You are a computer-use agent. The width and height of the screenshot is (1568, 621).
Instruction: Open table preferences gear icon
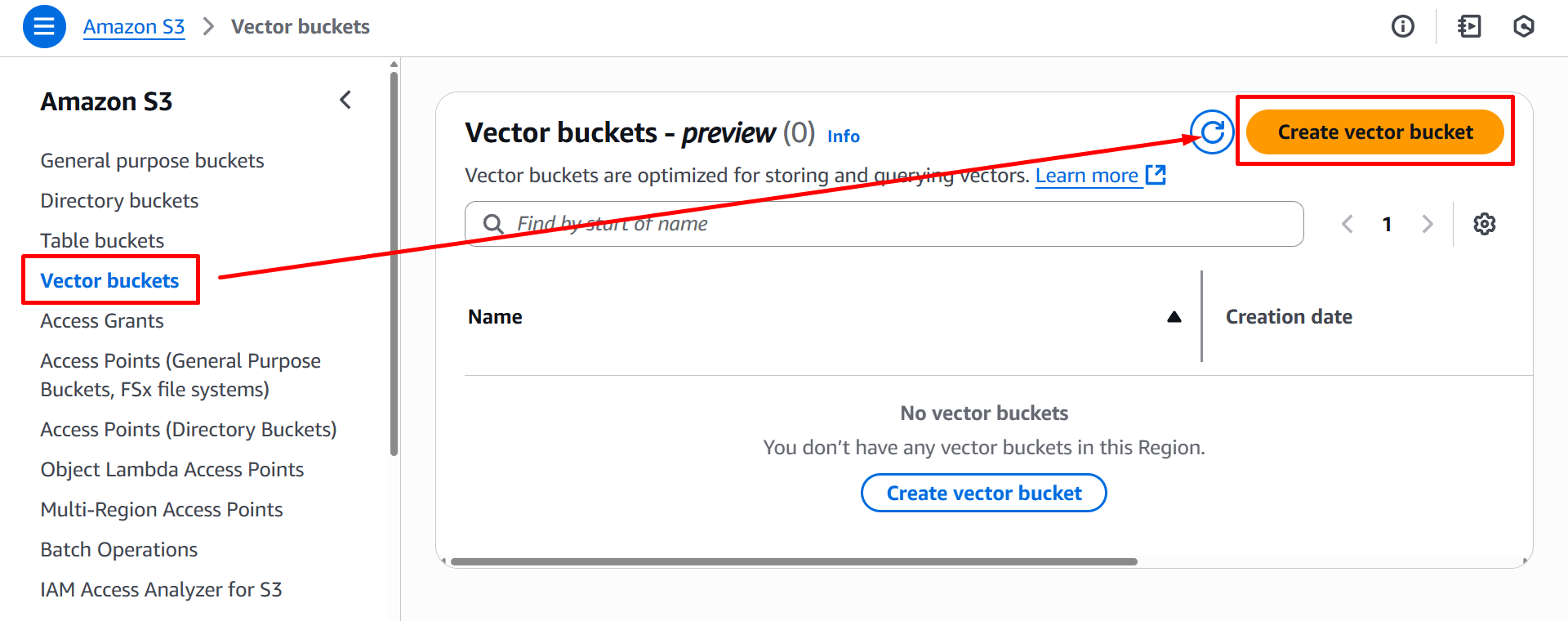point(1484,224)
